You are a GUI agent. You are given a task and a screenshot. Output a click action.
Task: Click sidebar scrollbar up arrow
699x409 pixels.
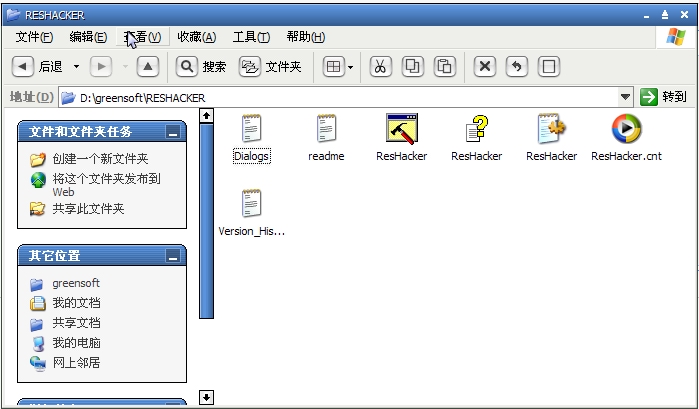click(206, 116)
